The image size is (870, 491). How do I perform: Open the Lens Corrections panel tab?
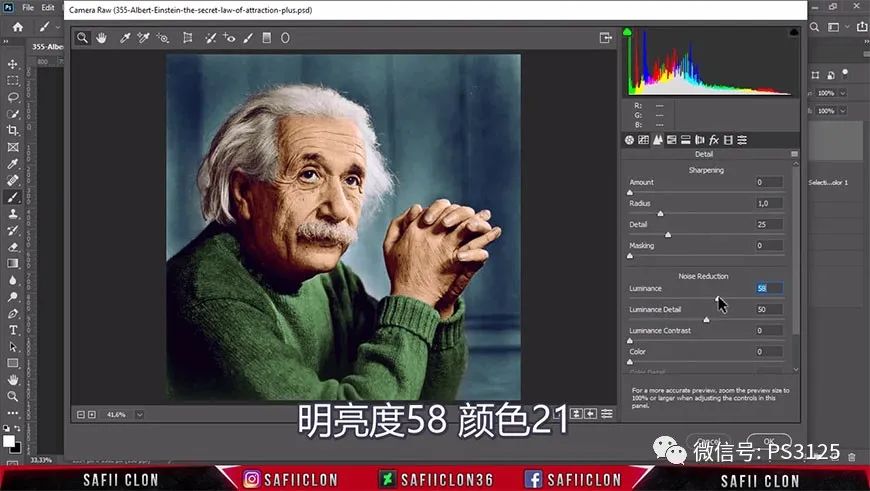pyautogui.click(x=700, y=140)
